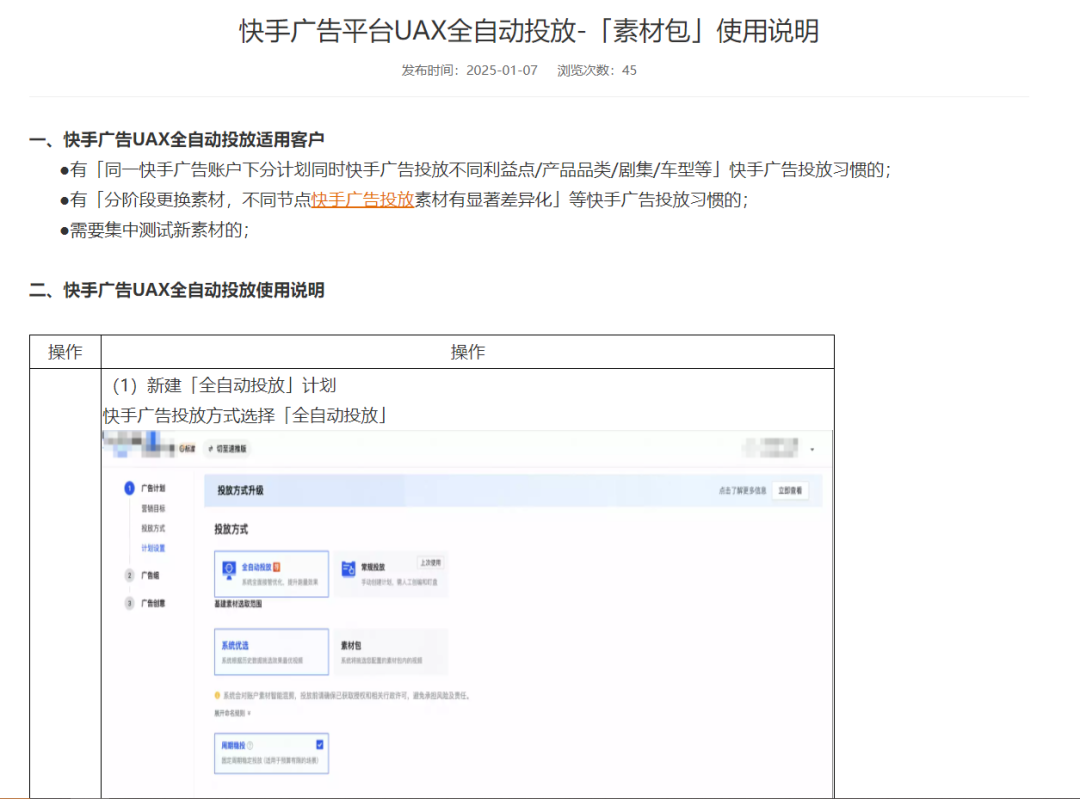Screen dimensions: 1080x799
Task: Open the 广告计划 step label
Action: tap(153, 488)
